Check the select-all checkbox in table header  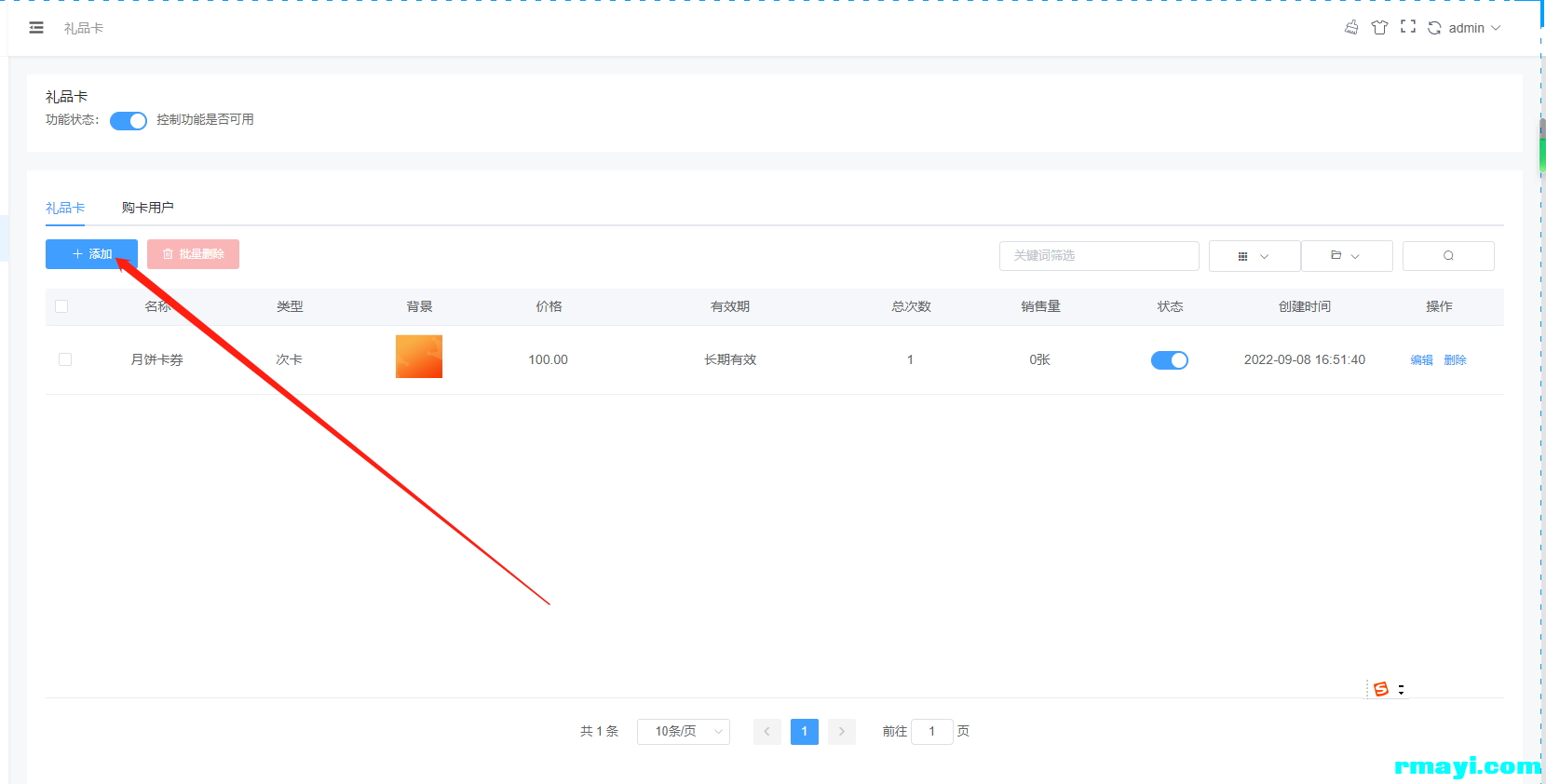[61, 306]
